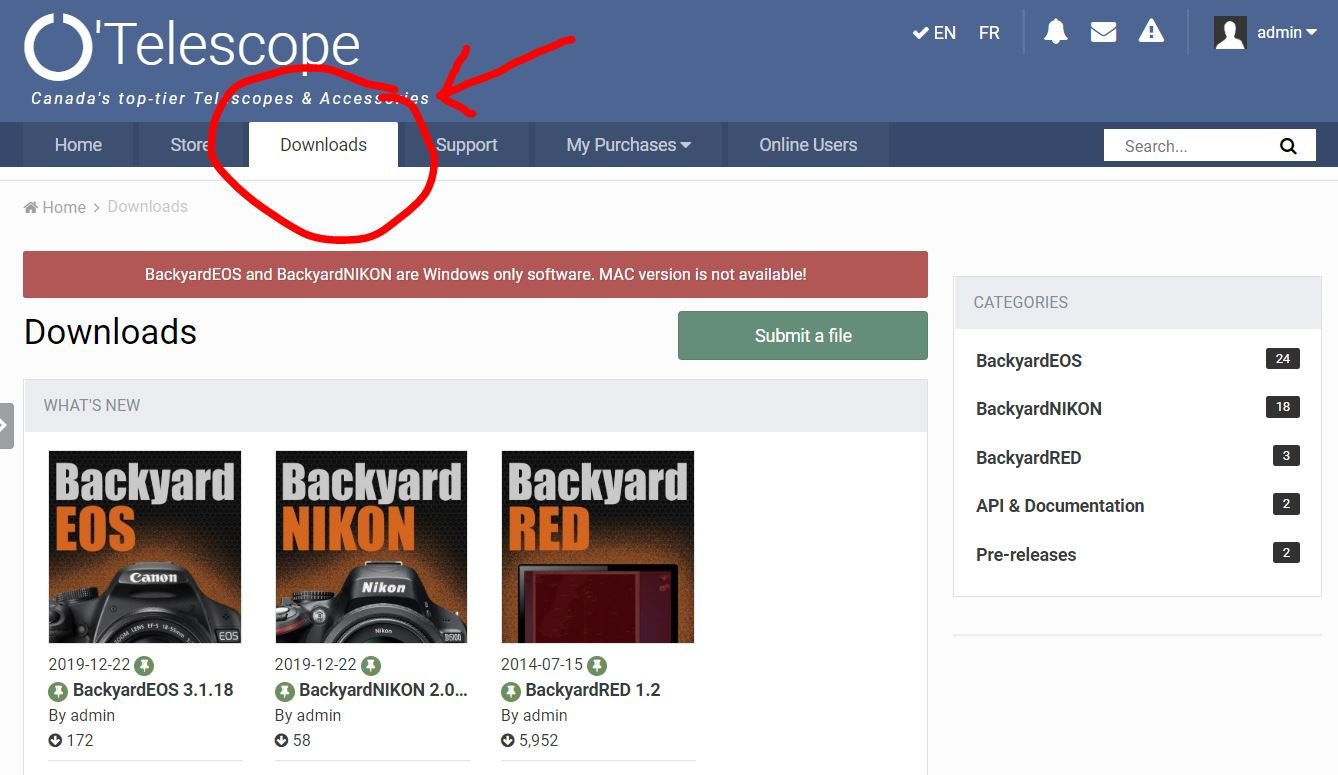Click the admin avatar picture
The width and height of the screenshot is (1338, 775).
(x=1230, y=33)
